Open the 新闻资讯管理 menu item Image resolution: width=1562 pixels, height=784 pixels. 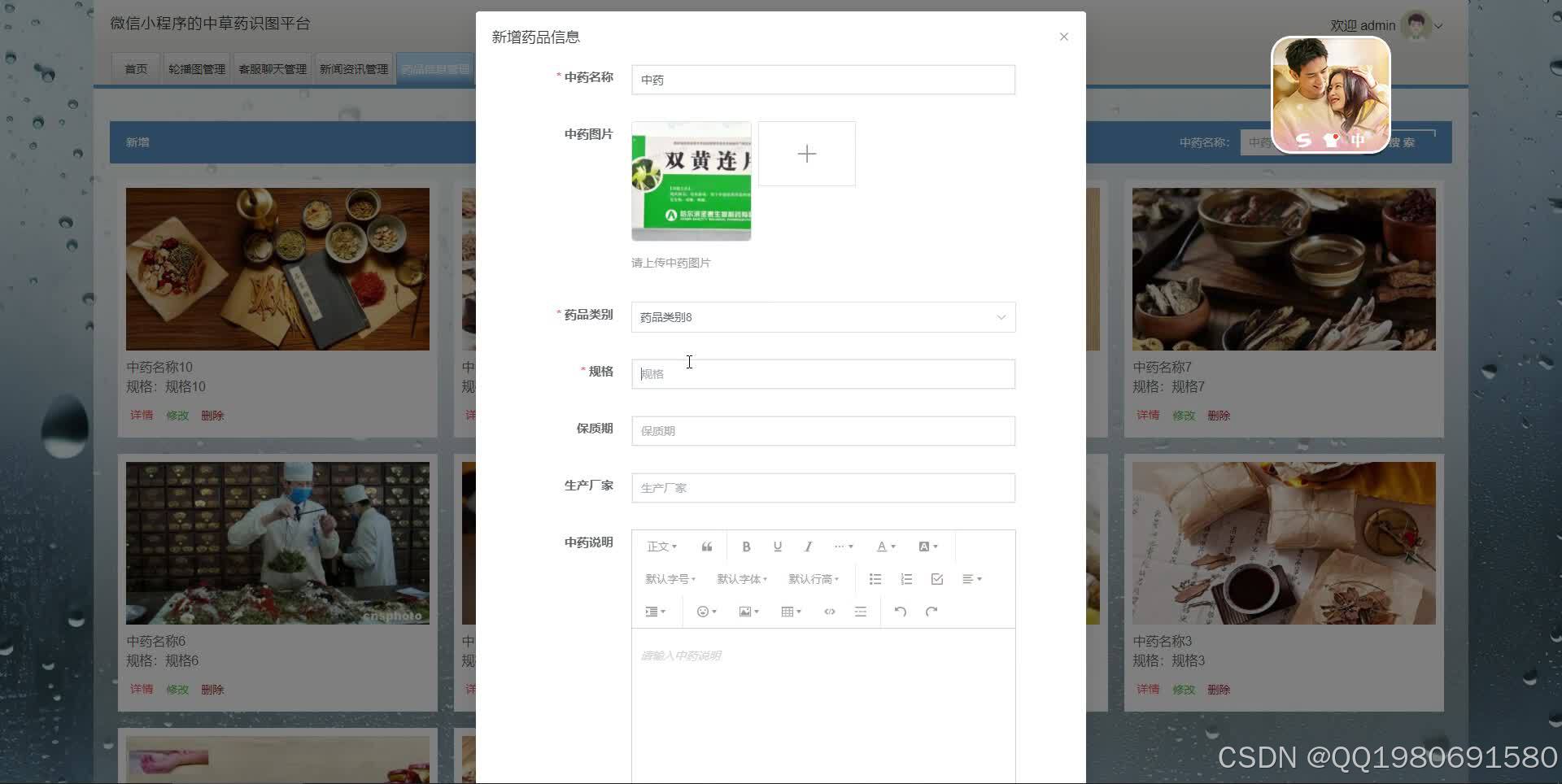(x=354, y=68)
